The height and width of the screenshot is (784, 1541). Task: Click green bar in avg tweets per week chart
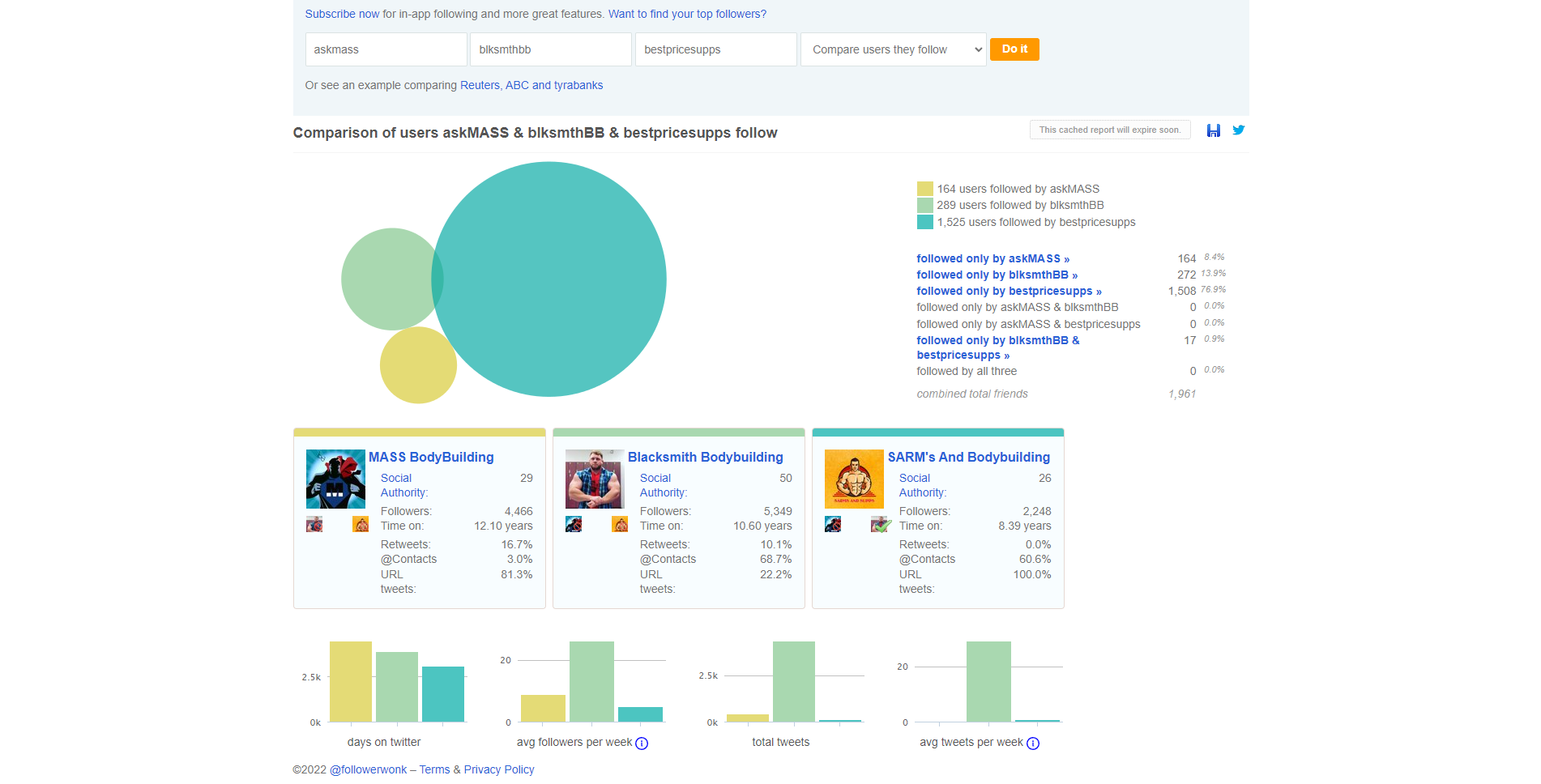[988, 681]
